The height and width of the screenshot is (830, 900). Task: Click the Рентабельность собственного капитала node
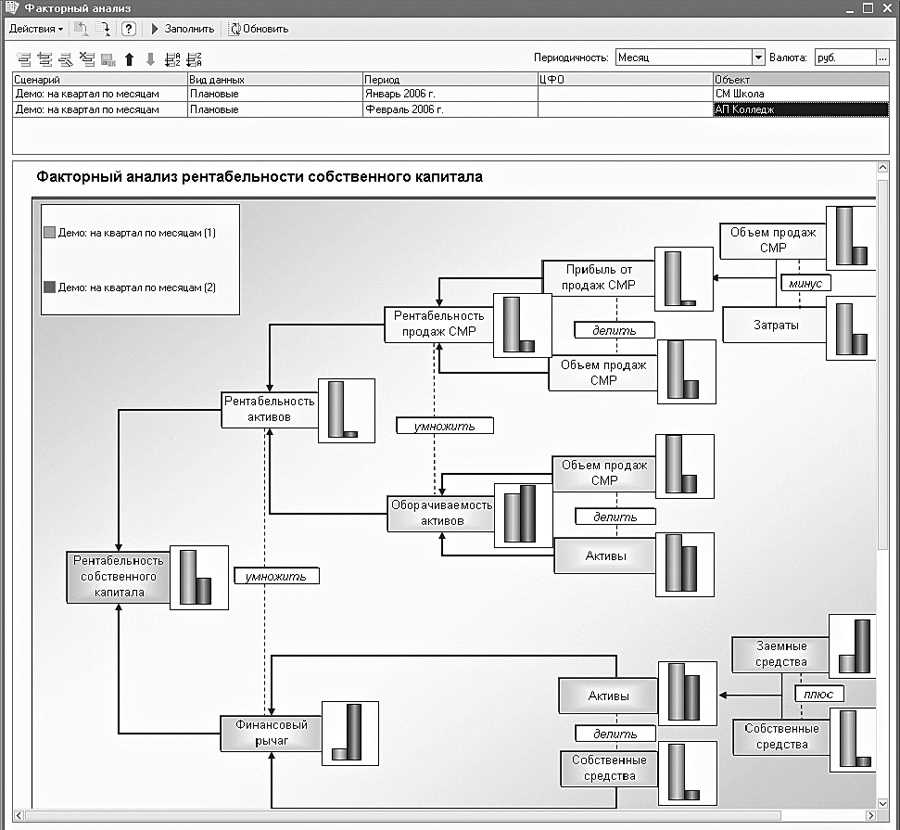[x=115, y=576]
